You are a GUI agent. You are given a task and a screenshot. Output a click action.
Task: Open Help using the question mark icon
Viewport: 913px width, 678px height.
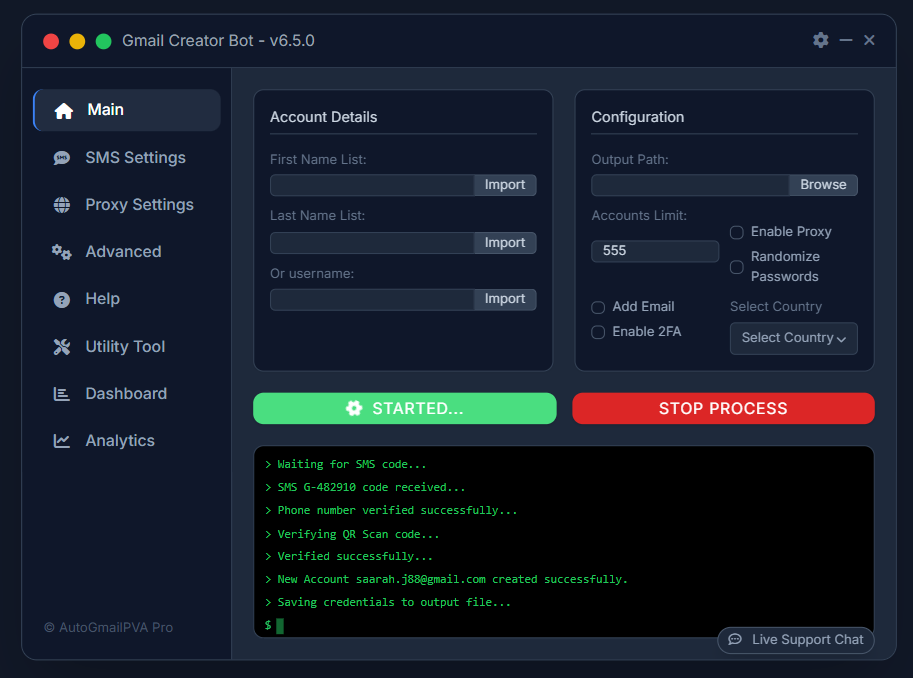coord(60,298)
